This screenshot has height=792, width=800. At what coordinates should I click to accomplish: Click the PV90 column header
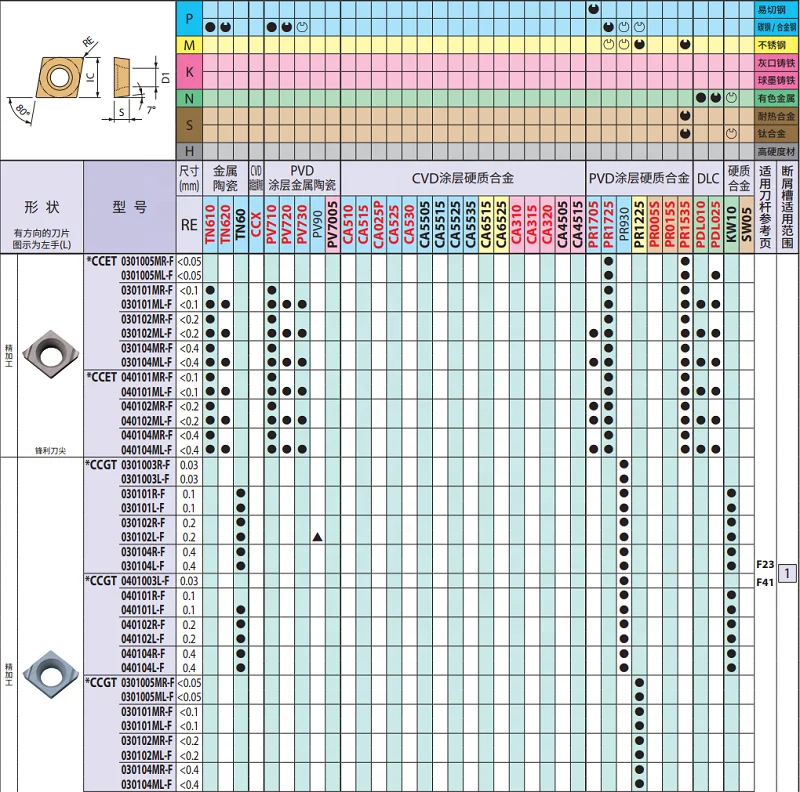point(317,225)
